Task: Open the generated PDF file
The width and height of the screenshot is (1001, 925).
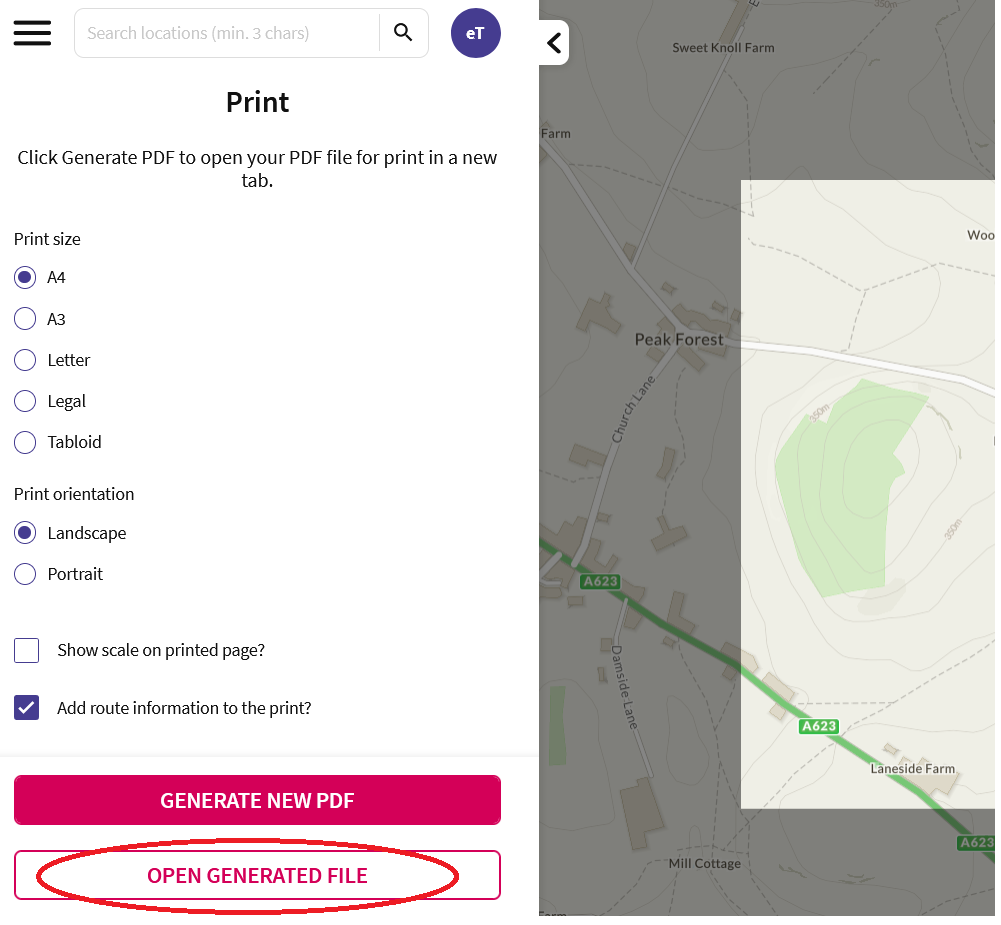Action: (257, 874)
